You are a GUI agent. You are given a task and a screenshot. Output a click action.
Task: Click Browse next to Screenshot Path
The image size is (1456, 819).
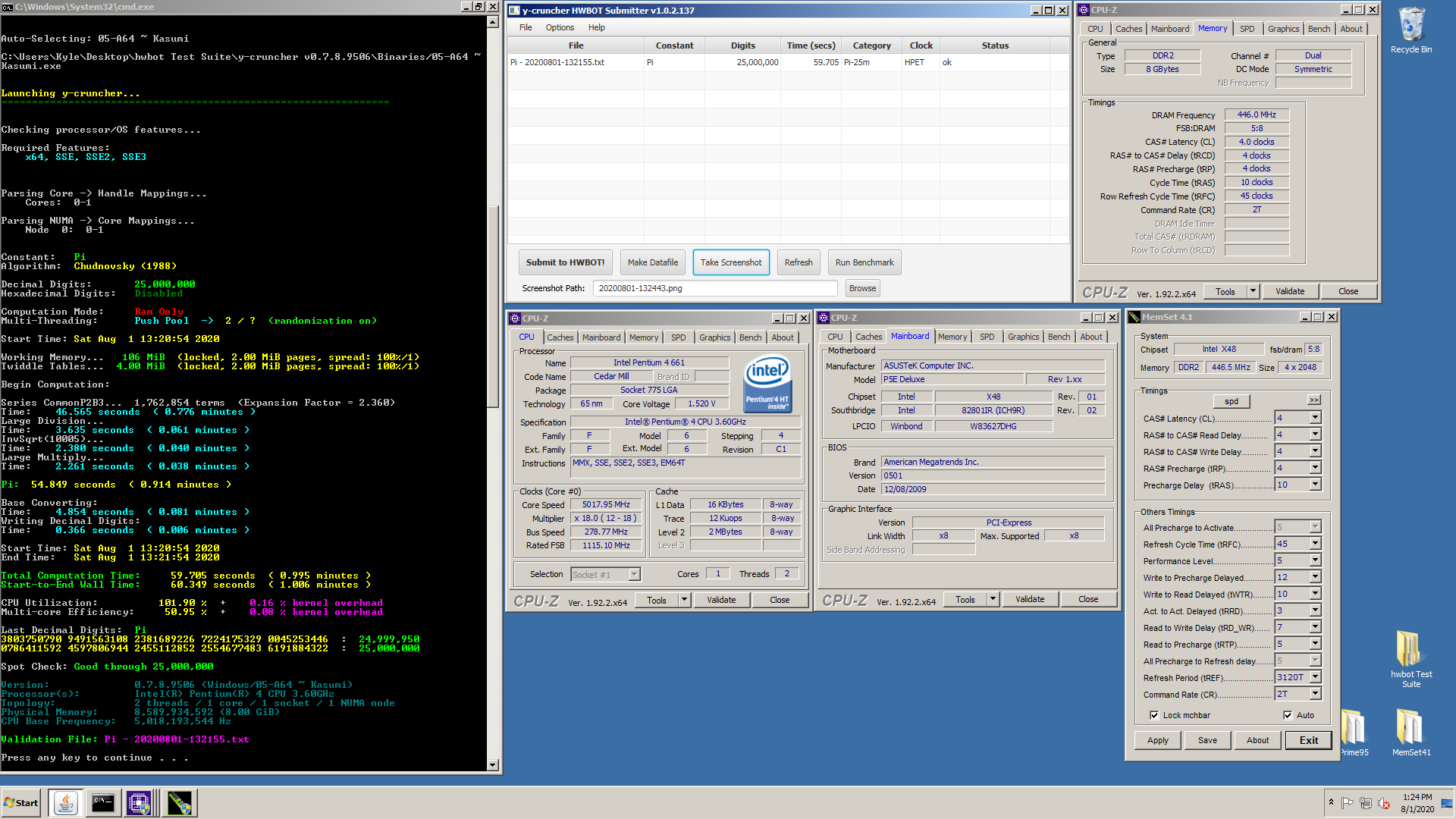coord(862,288)
